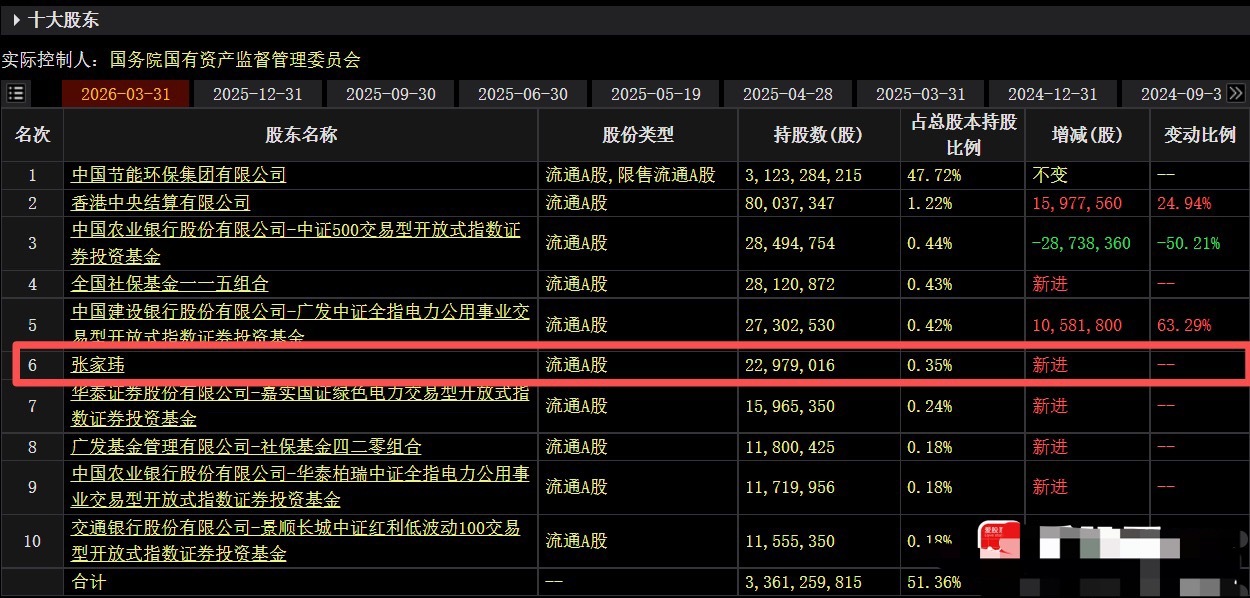This screenshot has width=1250, height=598.
Task: Click the 持股数(股) column header
Action: coord(819,135)
